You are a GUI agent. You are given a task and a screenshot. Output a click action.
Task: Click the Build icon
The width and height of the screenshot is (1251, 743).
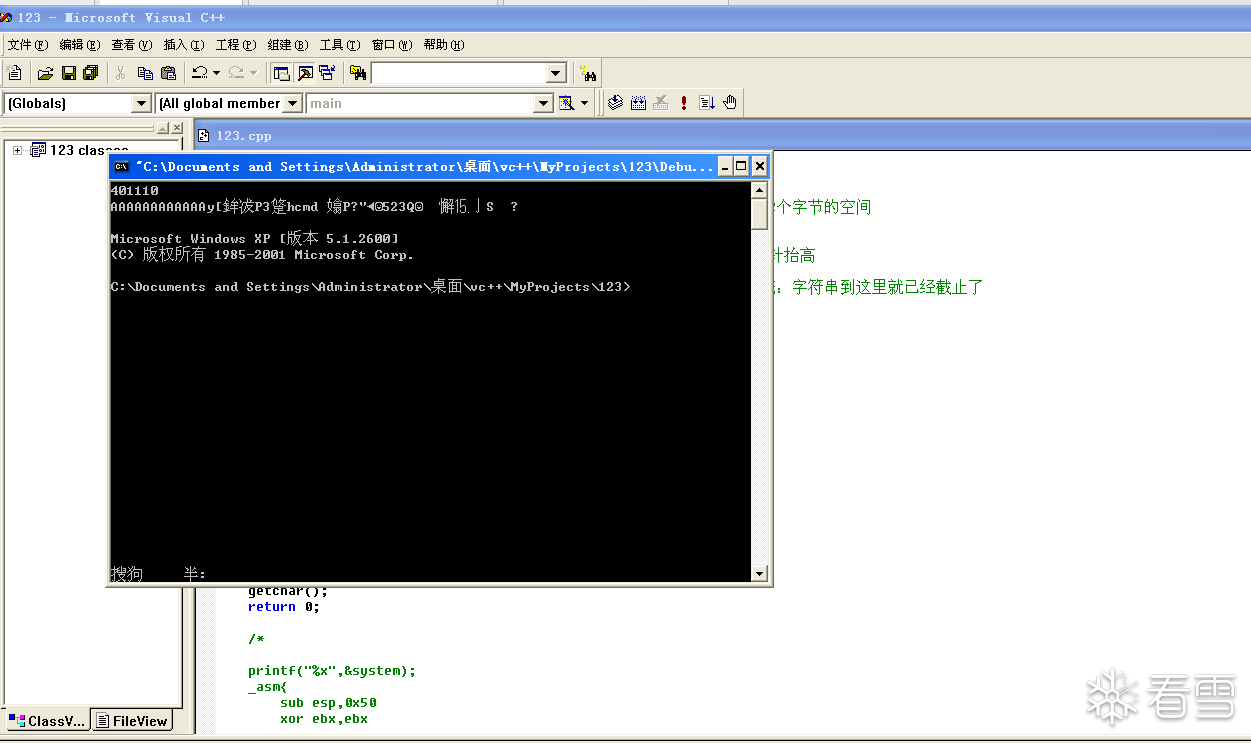tap(638, 103)
